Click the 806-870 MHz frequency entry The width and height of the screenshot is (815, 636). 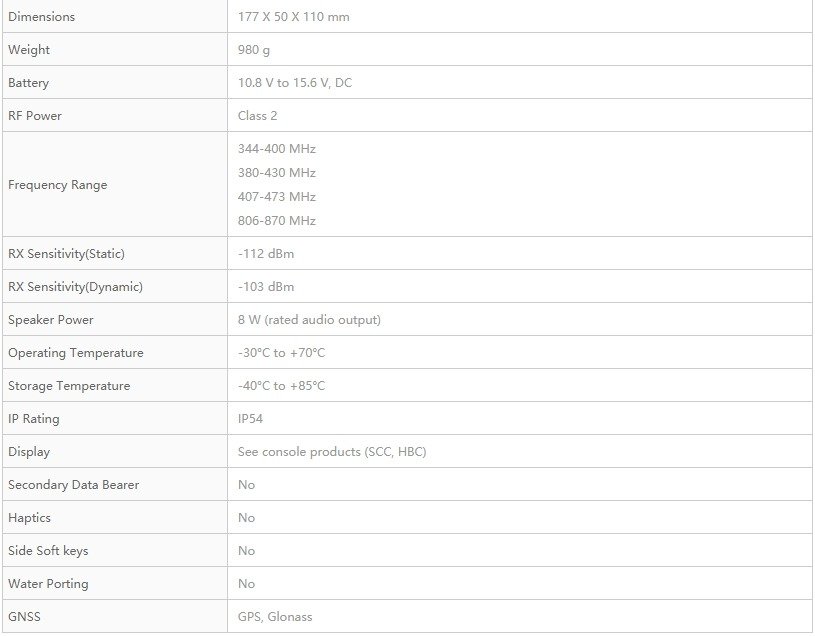[x=277, y=221]
